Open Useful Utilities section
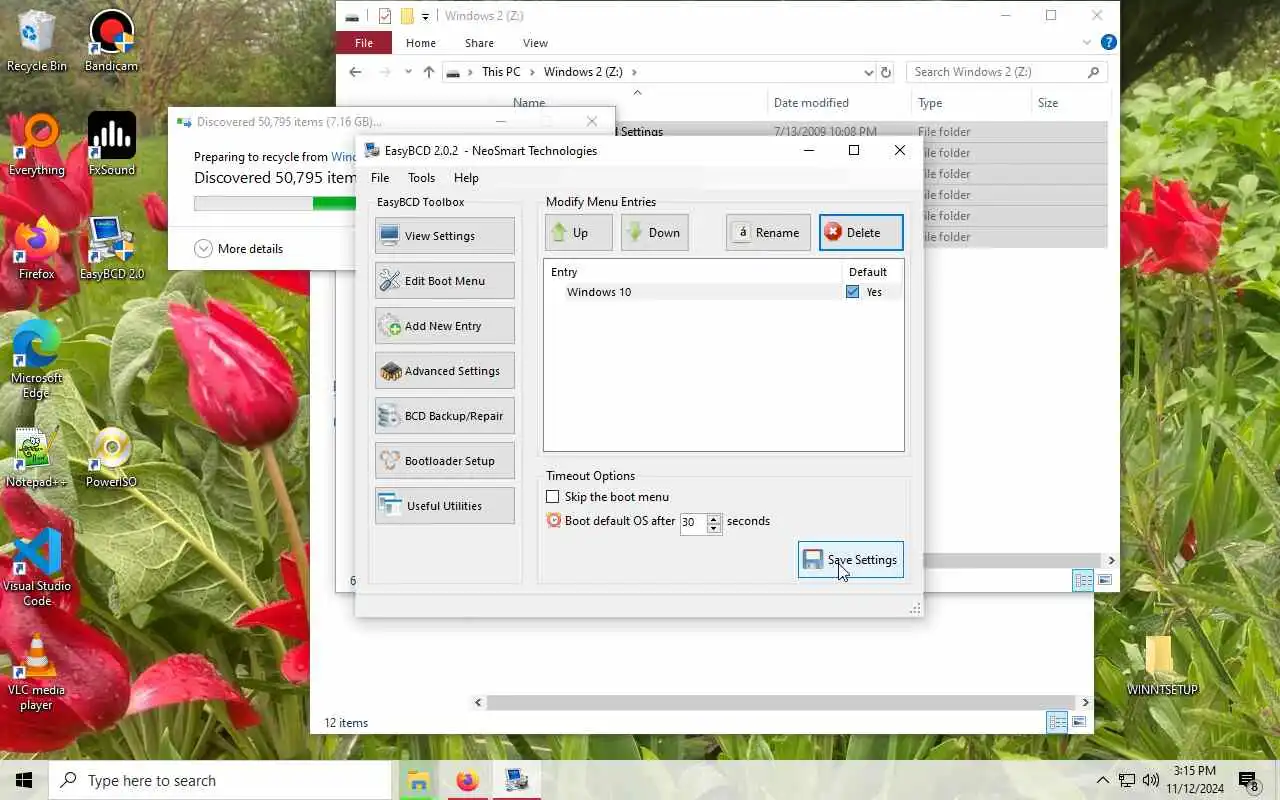The image size is (1280, 800). 445,506
